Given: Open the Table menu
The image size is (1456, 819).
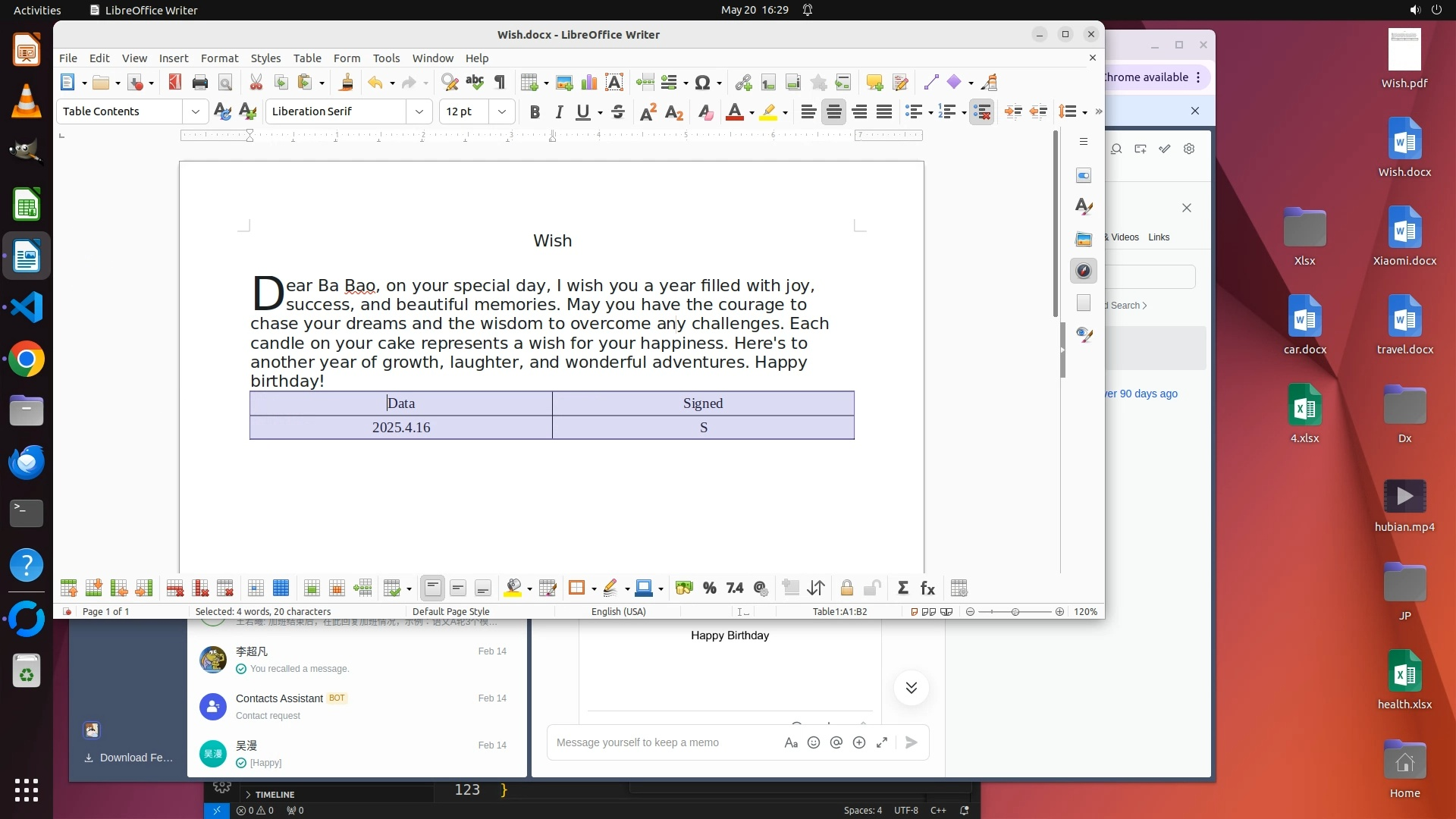Looking at the screenshot, I should [307, 58].
